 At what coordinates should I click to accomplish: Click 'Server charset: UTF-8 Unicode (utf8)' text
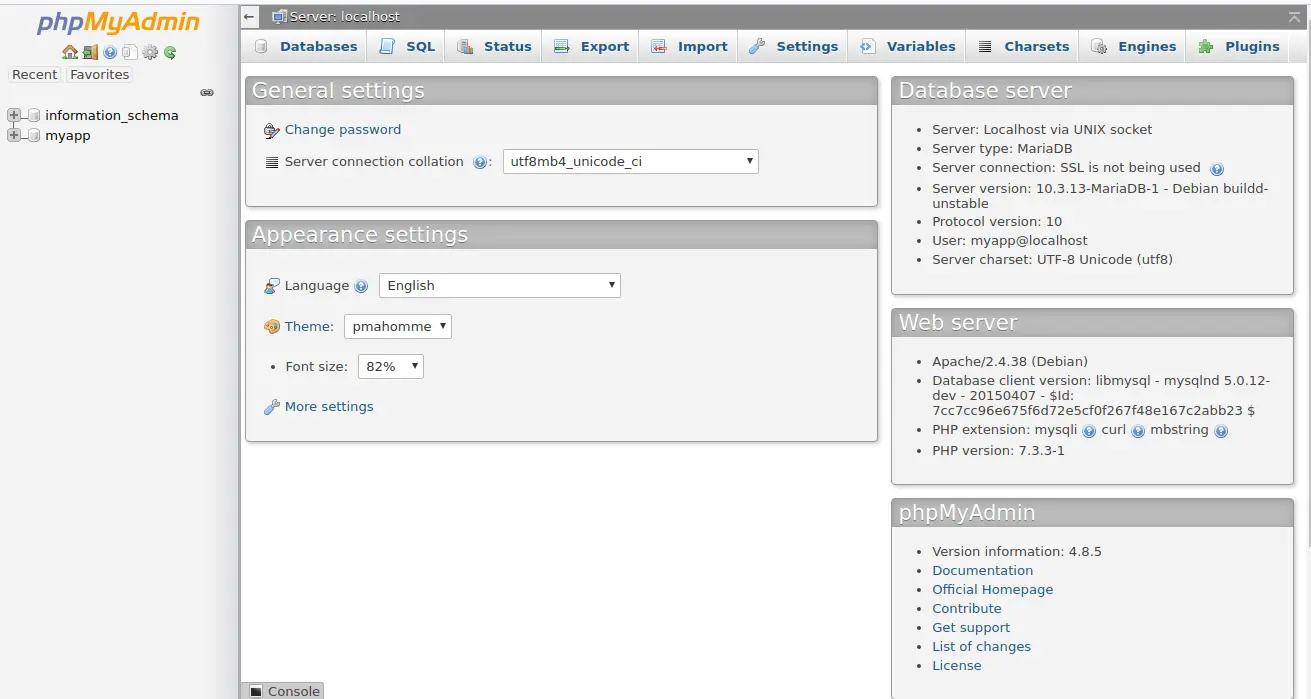click(1053, 260)
